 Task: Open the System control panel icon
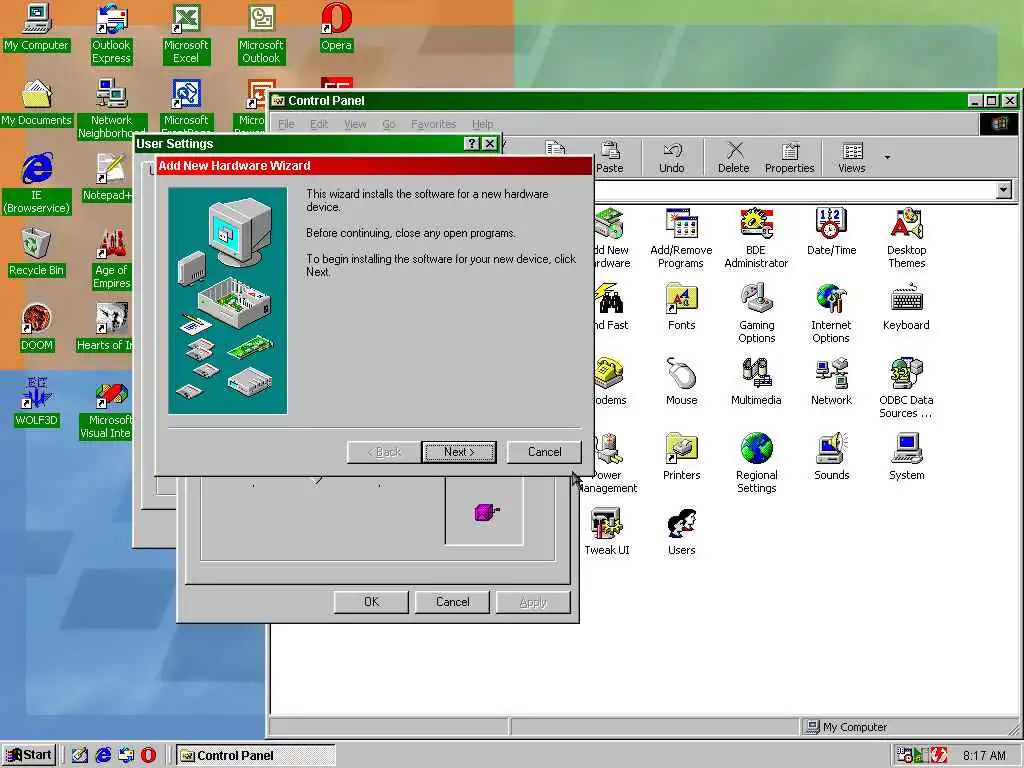[906, 457]
